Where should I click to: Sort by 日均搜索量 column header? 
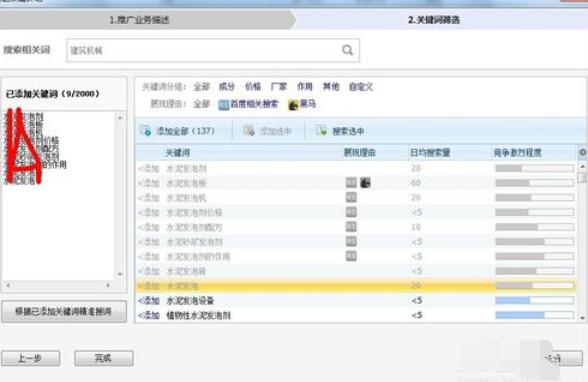coord(430,153)
